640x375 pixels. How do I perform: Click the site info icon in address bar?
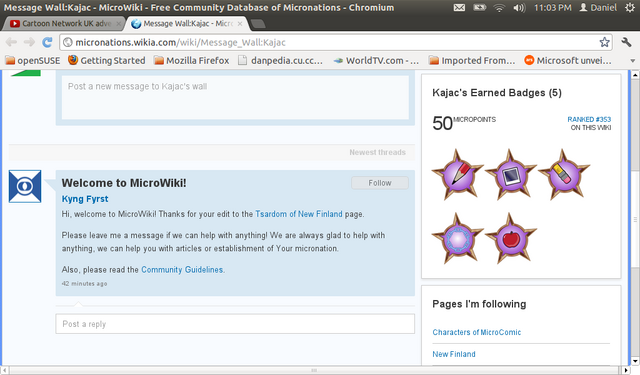(68, 42)
